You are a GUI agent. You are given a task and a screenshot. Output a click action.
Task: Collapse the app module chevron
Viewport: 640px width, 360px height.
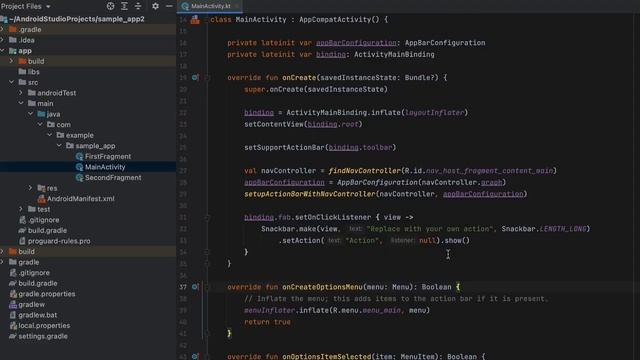coord(2,51)
